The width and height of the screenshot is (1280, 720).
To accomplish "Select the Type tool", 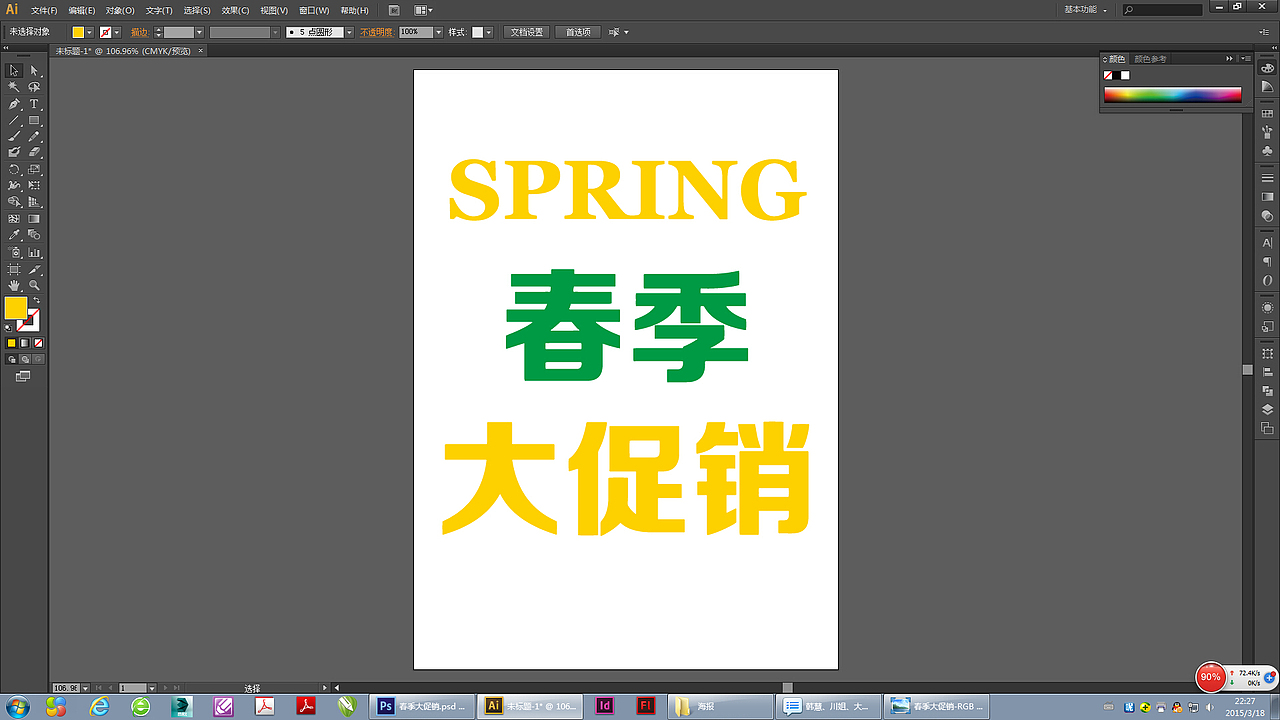I will (34, 104).
